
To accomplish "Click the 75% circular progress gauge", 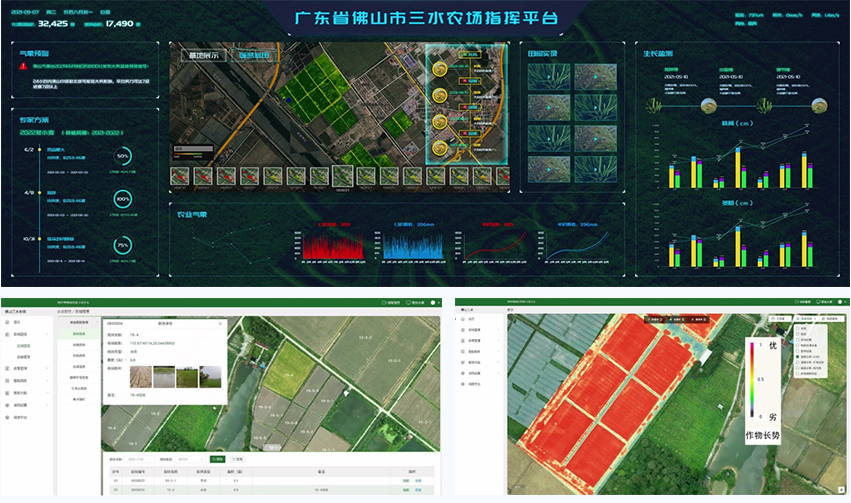I will point(123,245).
